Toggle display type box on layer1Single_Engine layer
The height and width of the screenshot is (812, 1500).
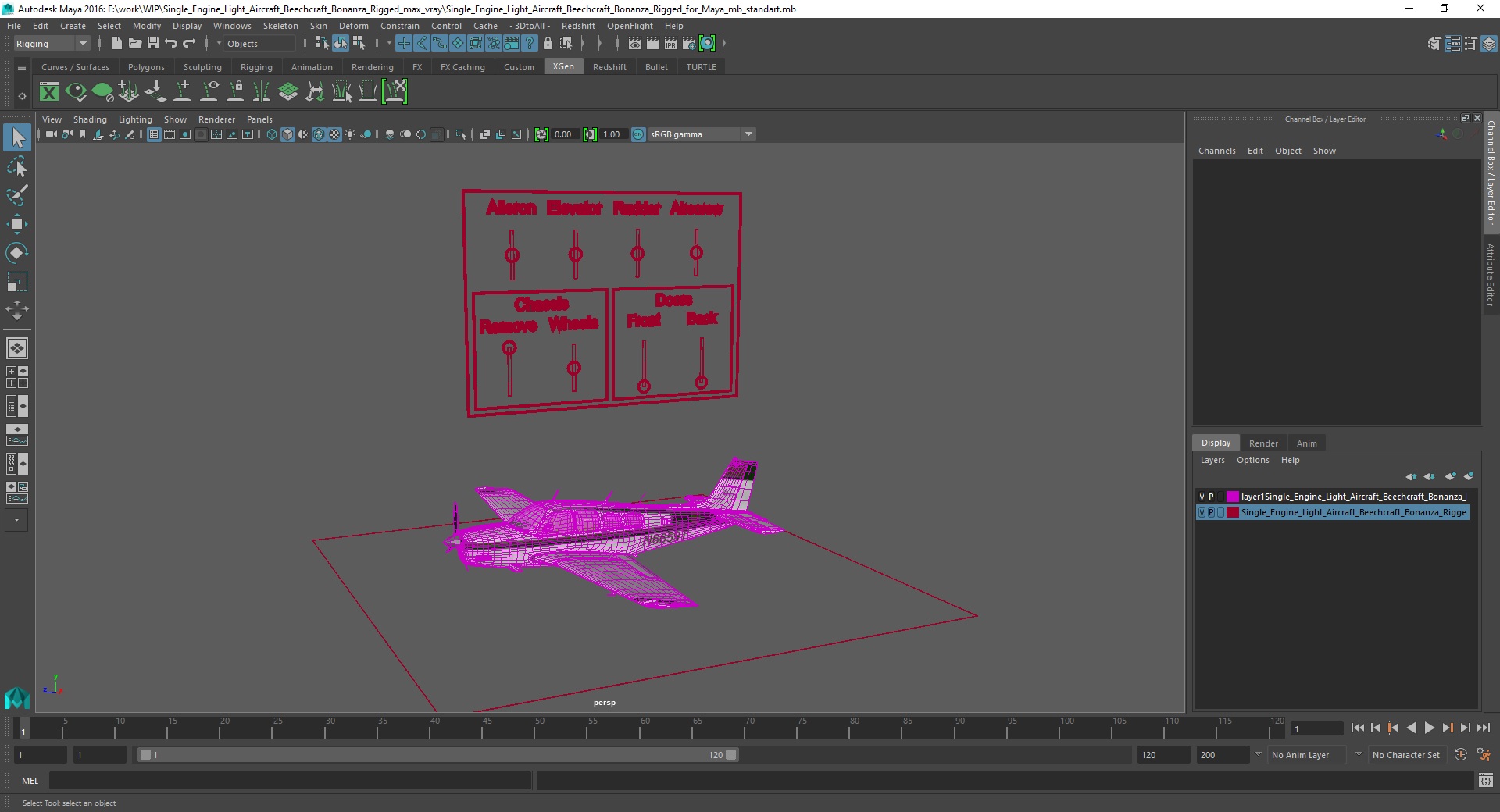point(1221,497)
